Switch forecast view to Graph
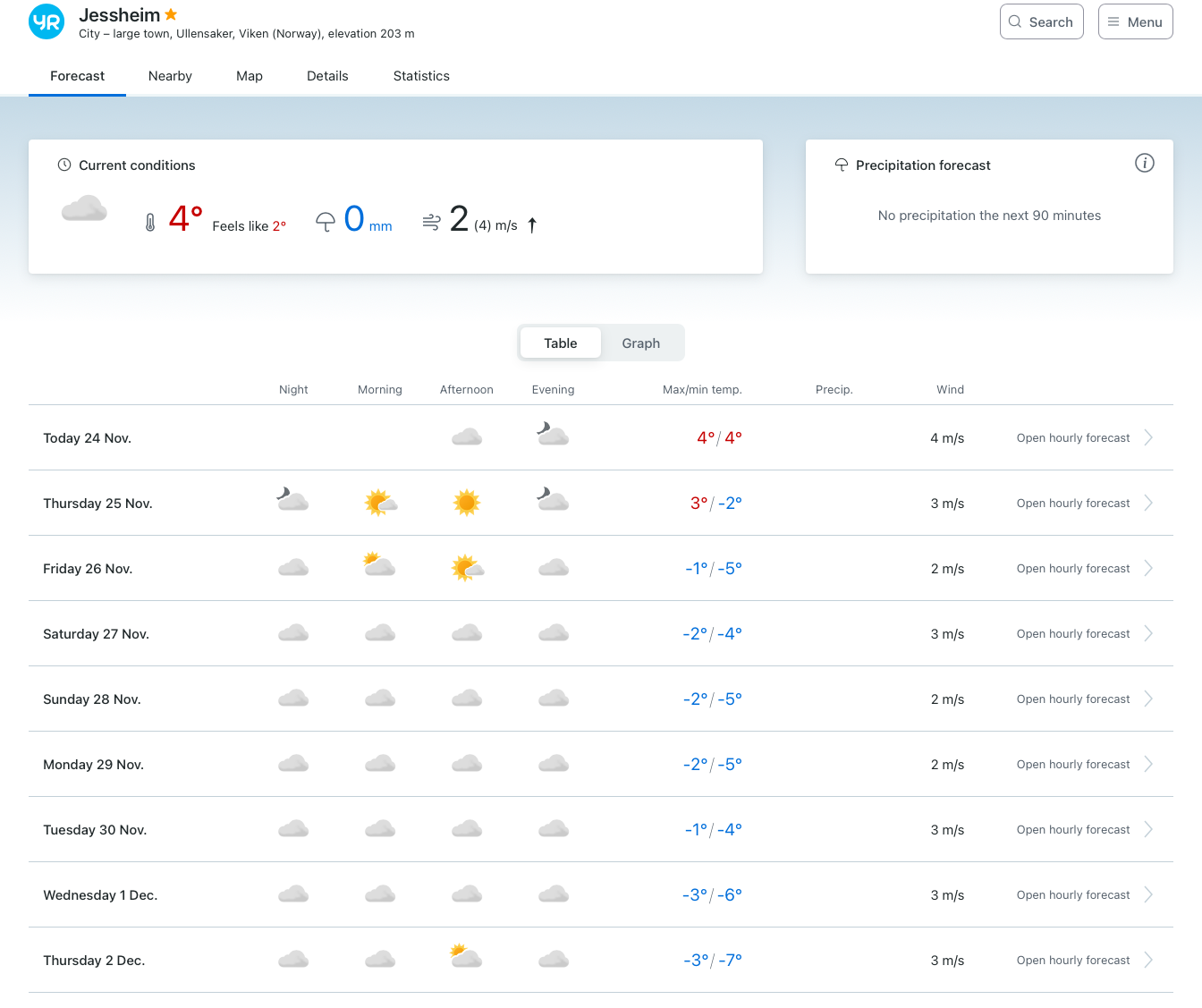 coord(640,343)
